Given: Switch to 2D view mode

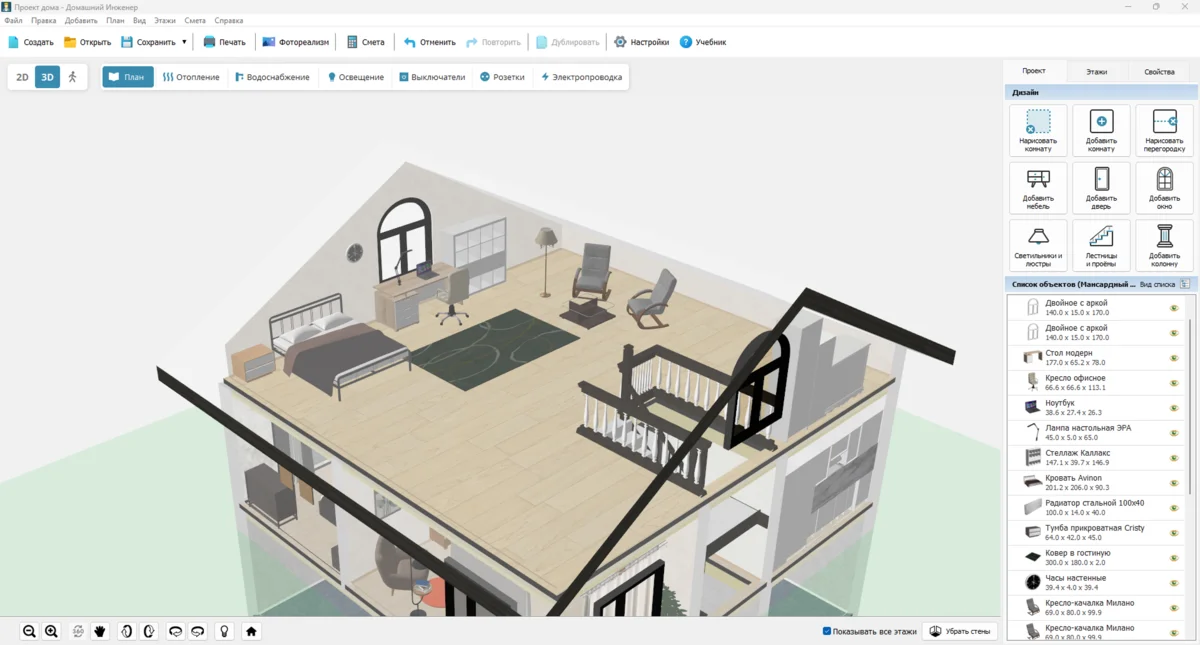Looking at the screenshot, I should (x=22, y=77).
